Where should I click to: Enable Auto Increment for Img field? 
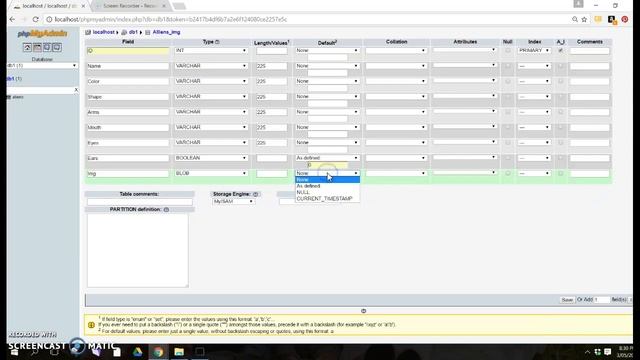click(x=560, y=173)
